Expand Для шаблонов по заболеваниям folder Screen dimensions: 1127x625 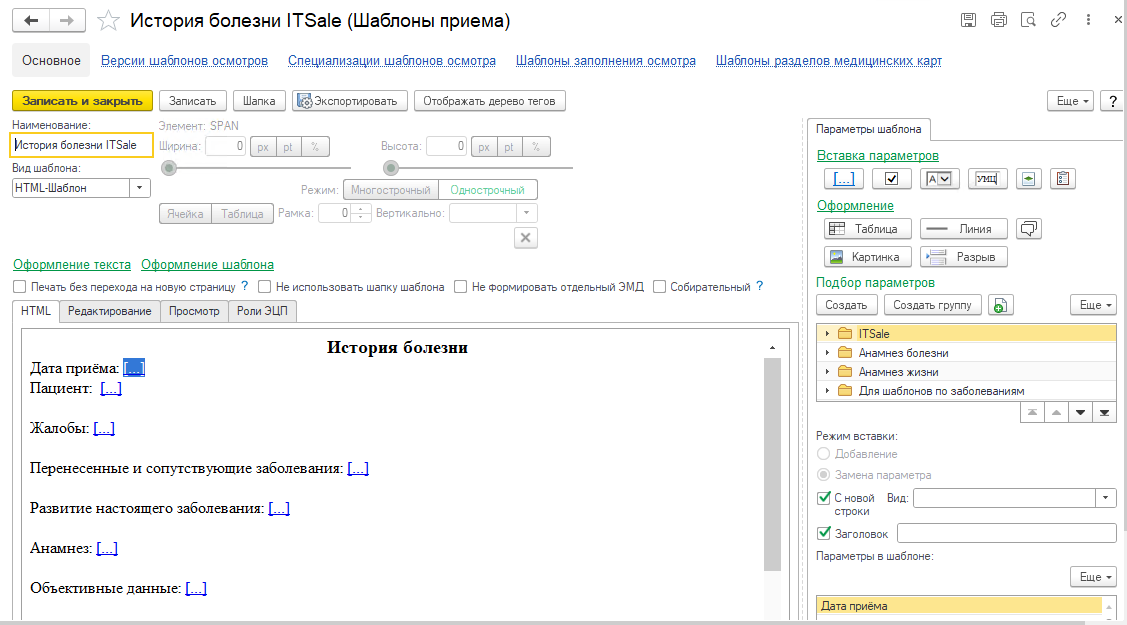(827, 391)
